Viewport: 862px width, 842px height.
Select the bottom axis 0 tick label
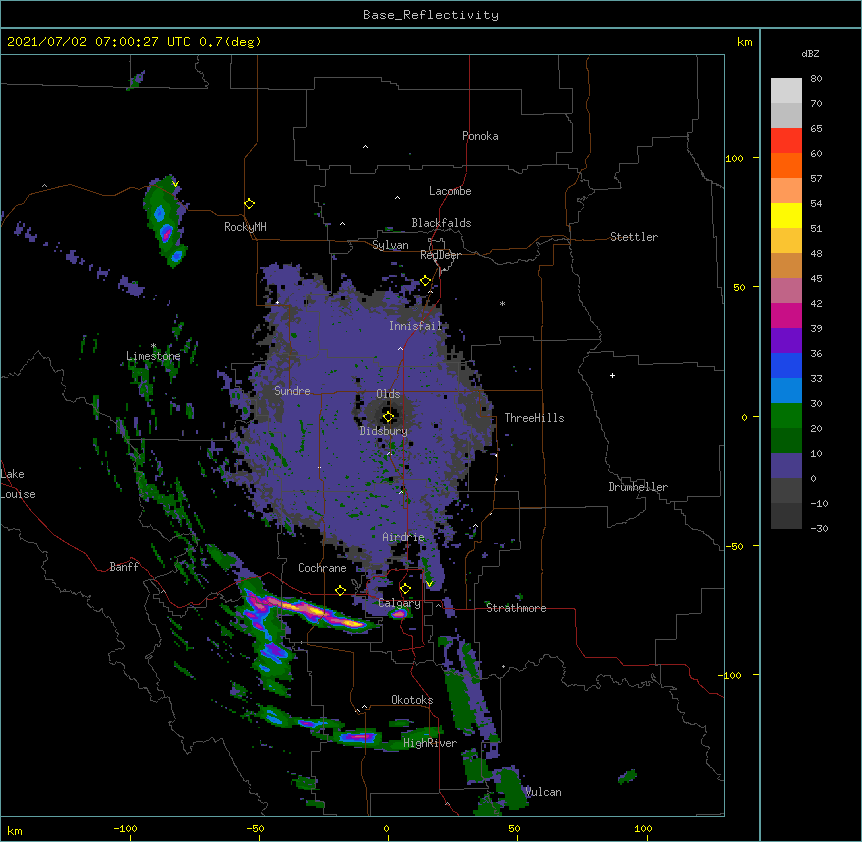pyautogui.click(x=386, y=828)
